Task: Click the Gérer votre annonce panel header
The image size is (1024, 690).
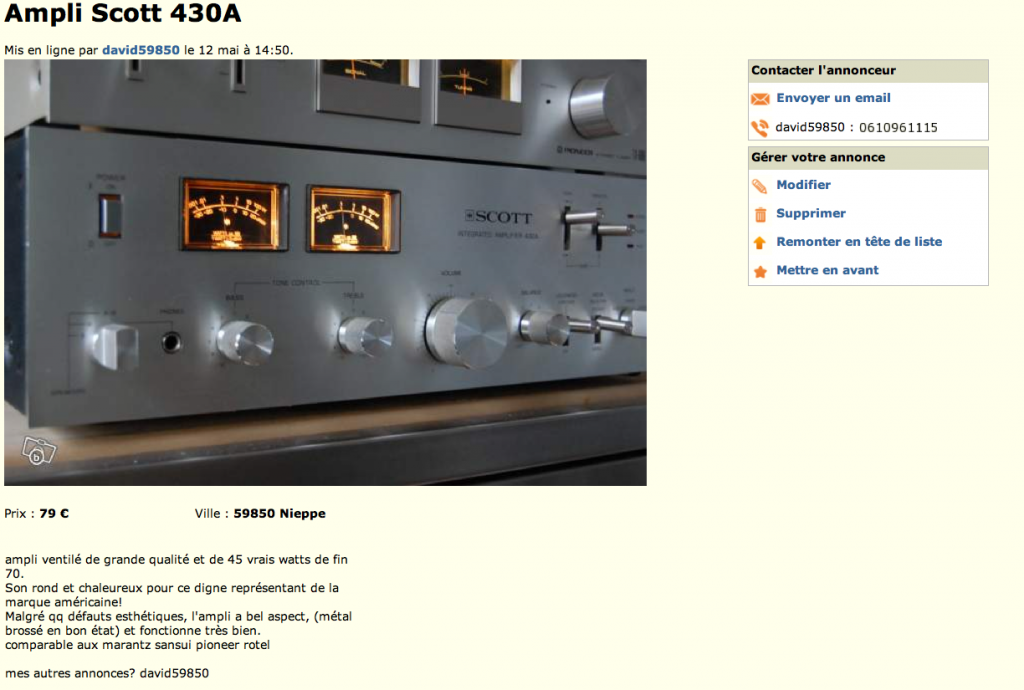Action: pyautogui.click(x=868, y=157)
